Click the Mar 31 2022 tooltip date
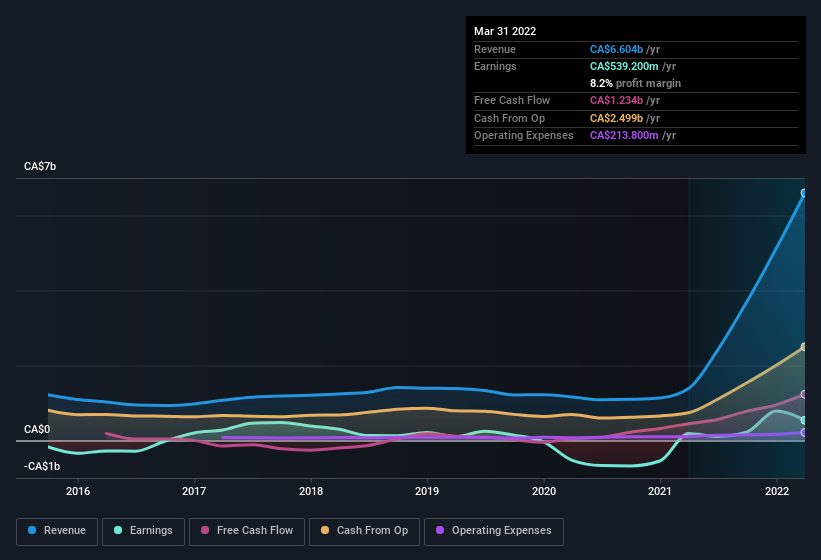This screenshot has width=821, height=560. click(x=505, y=31)
